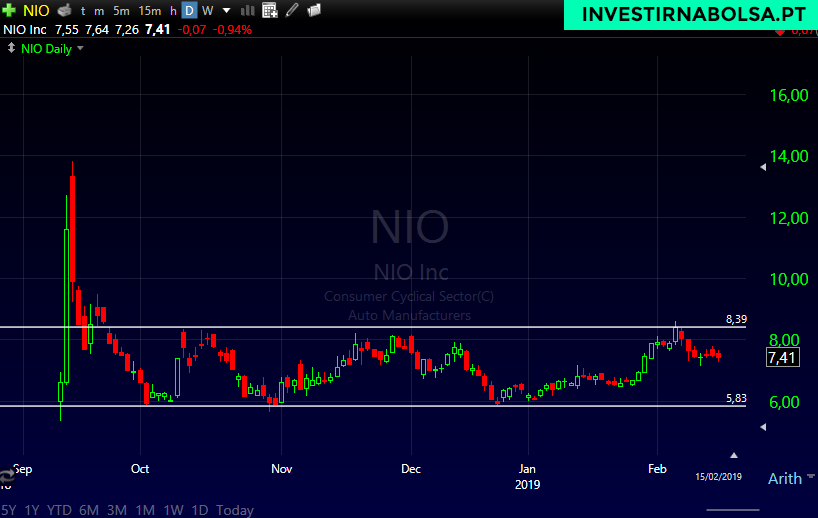The height and width of the screenshot is (518, 818).
Task: Click the Nov label on time axis
Action: 282,468
